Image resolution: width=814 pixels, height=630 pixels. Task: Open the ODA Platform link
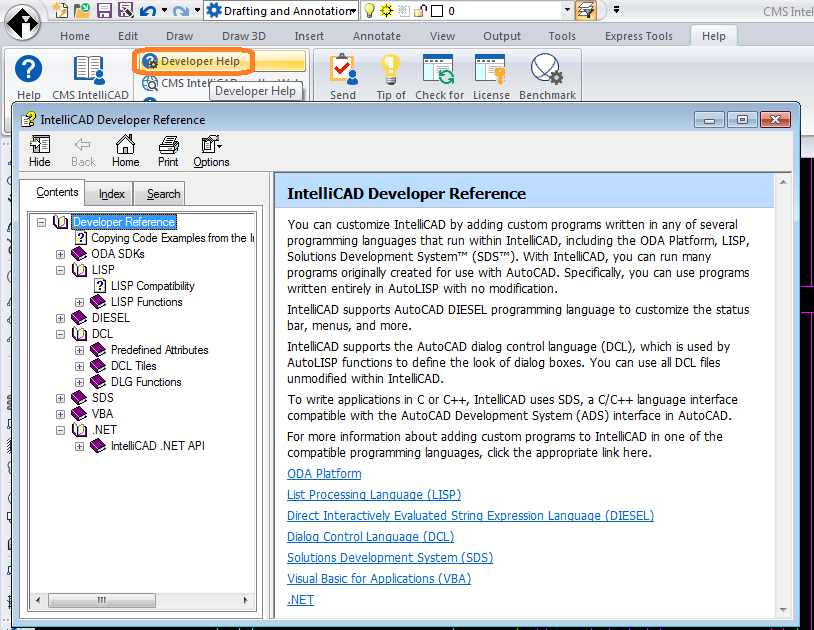point(324,474)
